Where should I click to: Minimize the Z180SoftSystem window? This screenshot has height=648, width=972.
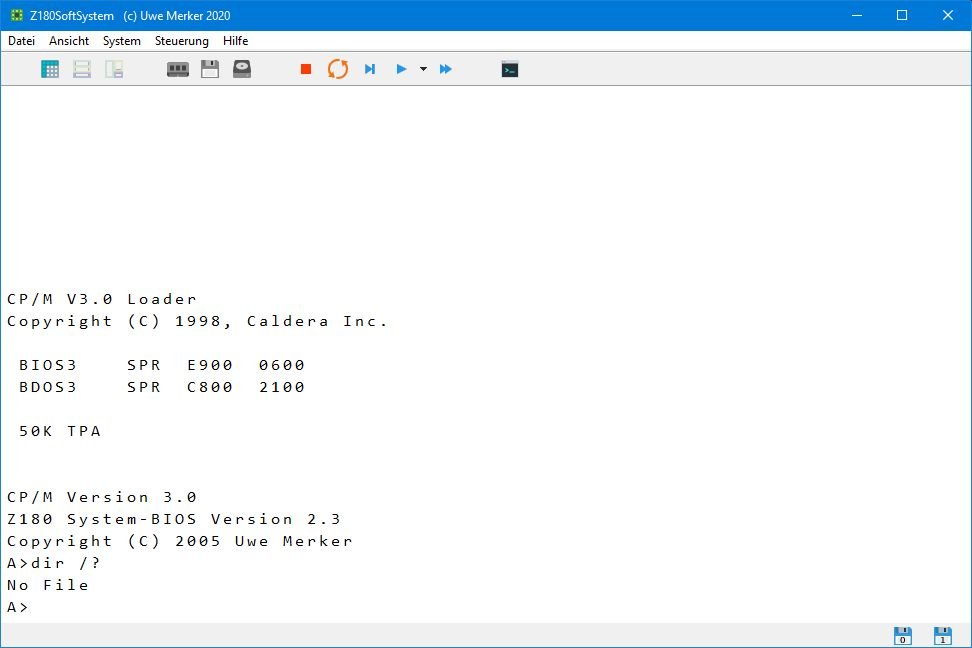pos(857,15)
